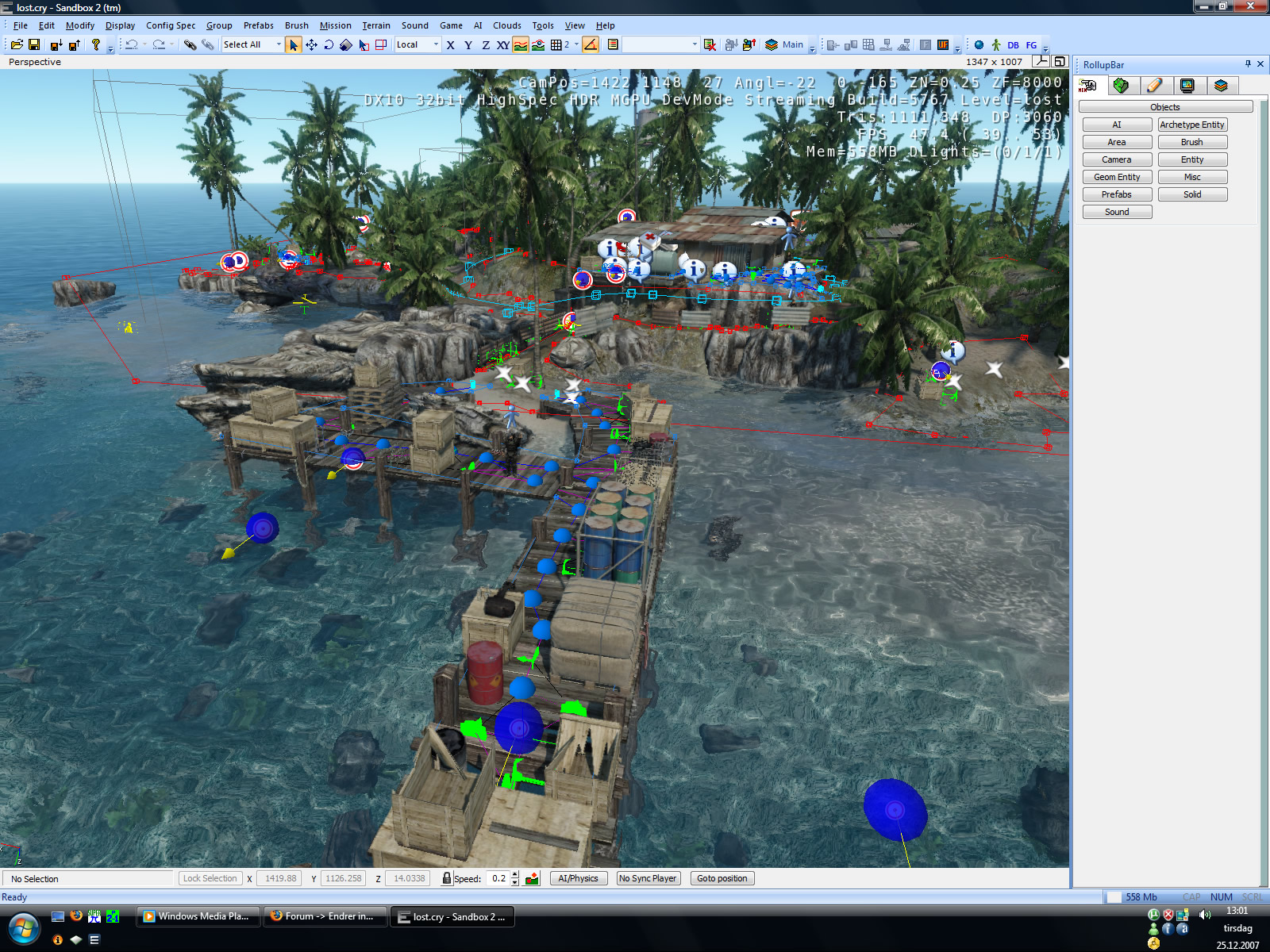Activate the rotate tool
The image size is (1270, 952).
(x=329, y=45)
